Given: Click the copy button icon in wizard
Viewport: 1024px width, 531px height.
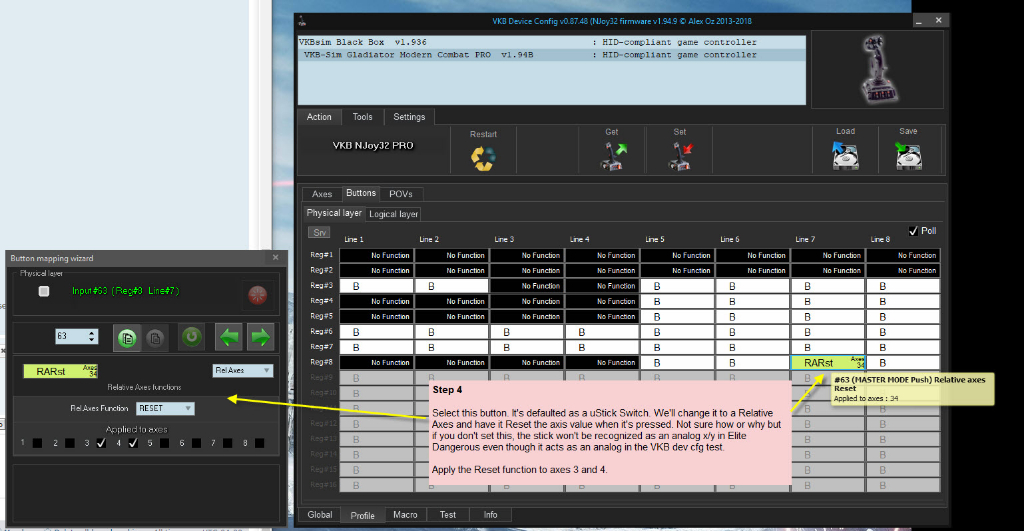Looking at the screenshot, I should coord(127,338).
